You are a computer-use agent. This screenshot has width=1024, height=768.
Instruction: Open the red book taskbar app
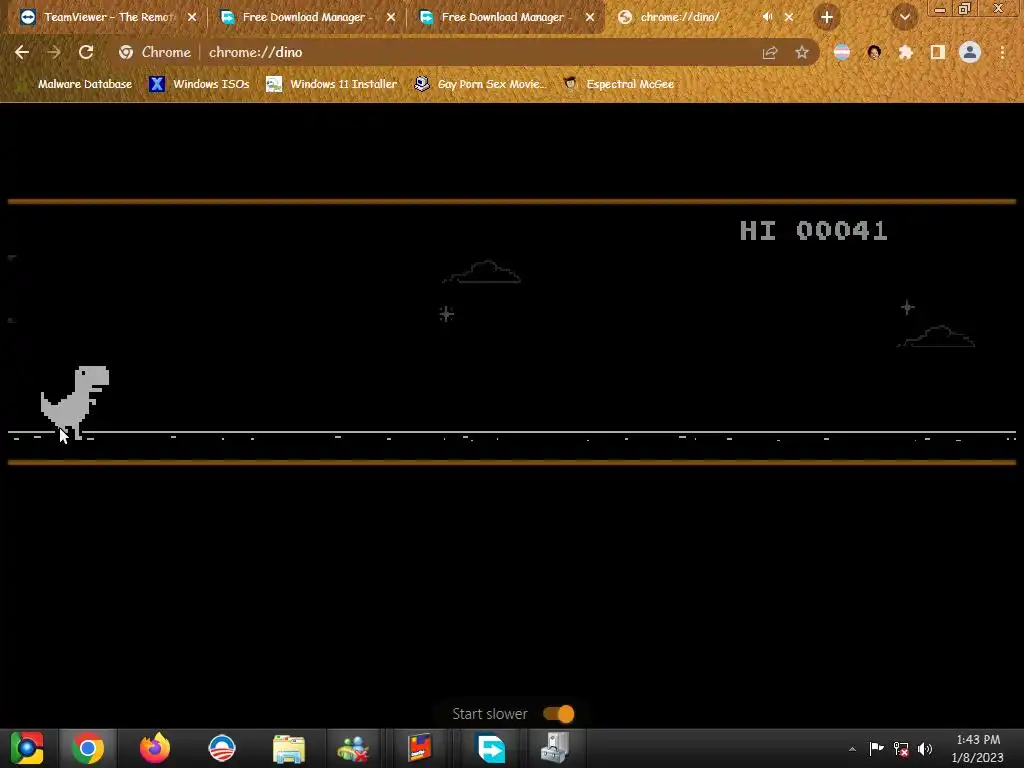[420, 748]
